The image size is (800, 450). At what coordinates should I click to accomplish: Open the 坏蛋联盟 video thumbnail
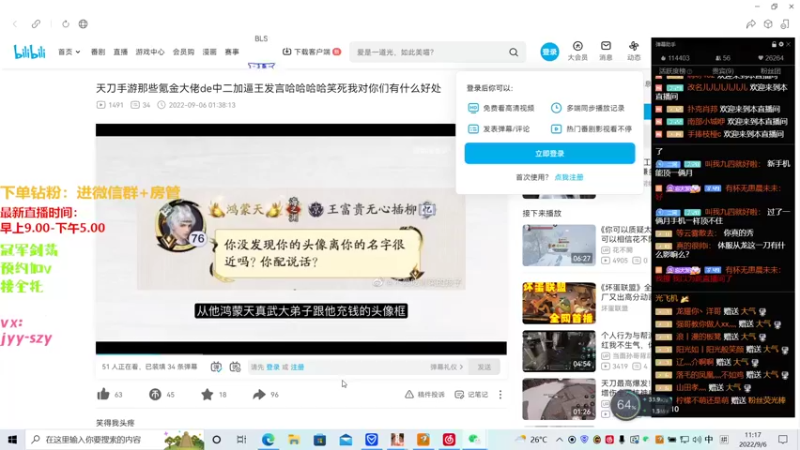click(x=559, y=303)
